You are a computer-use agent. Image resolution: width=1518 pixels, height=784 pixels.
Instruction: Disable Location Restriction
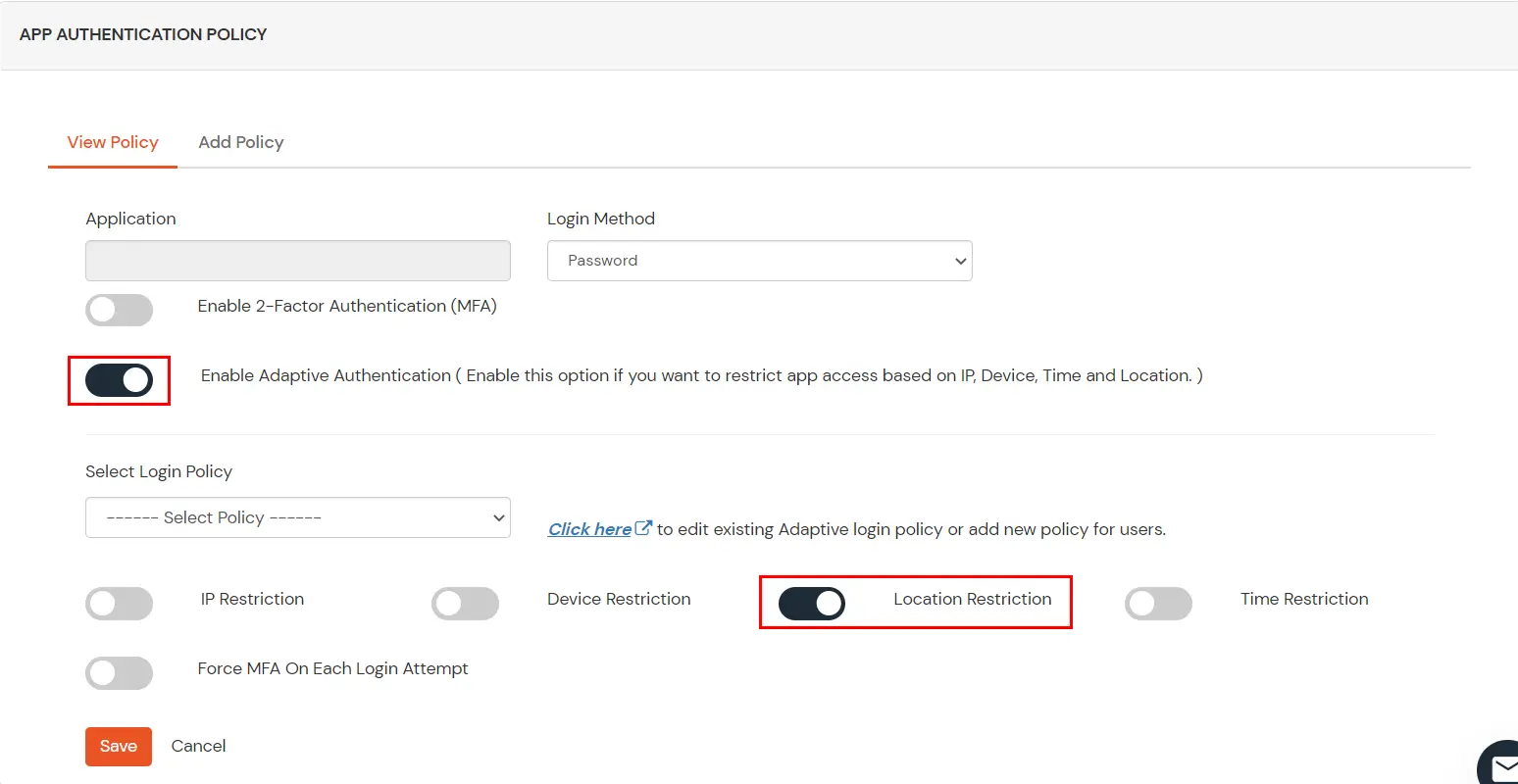(x=812, y=604)
